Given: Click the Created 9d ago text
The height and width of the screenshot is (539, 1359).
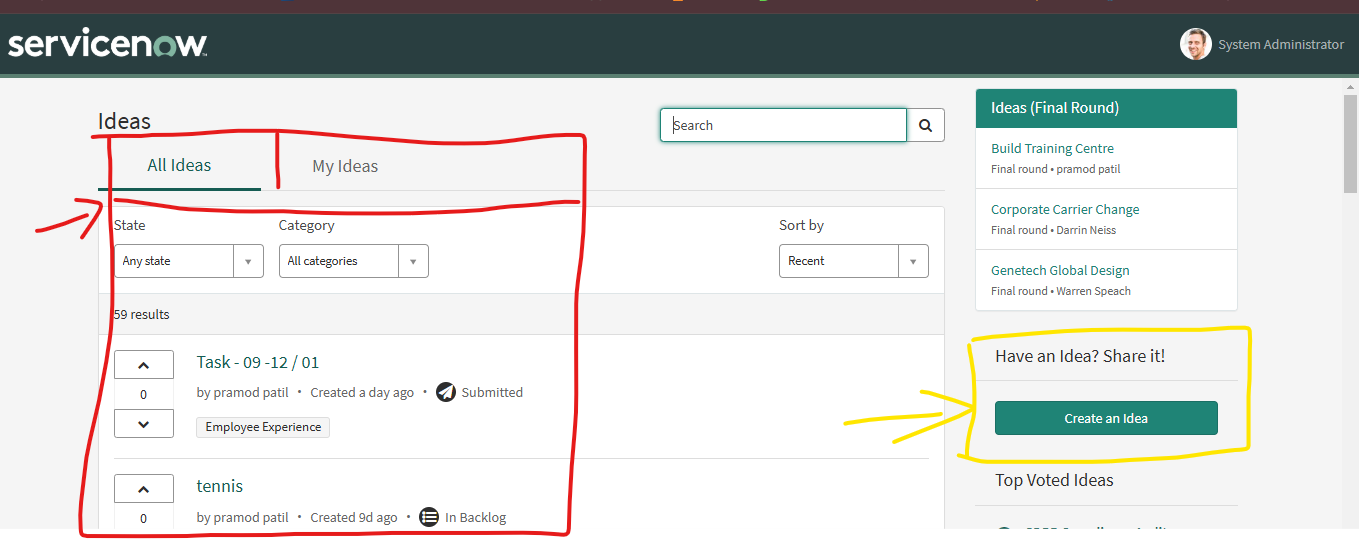Looking at the screenshot, I should 354,517.
